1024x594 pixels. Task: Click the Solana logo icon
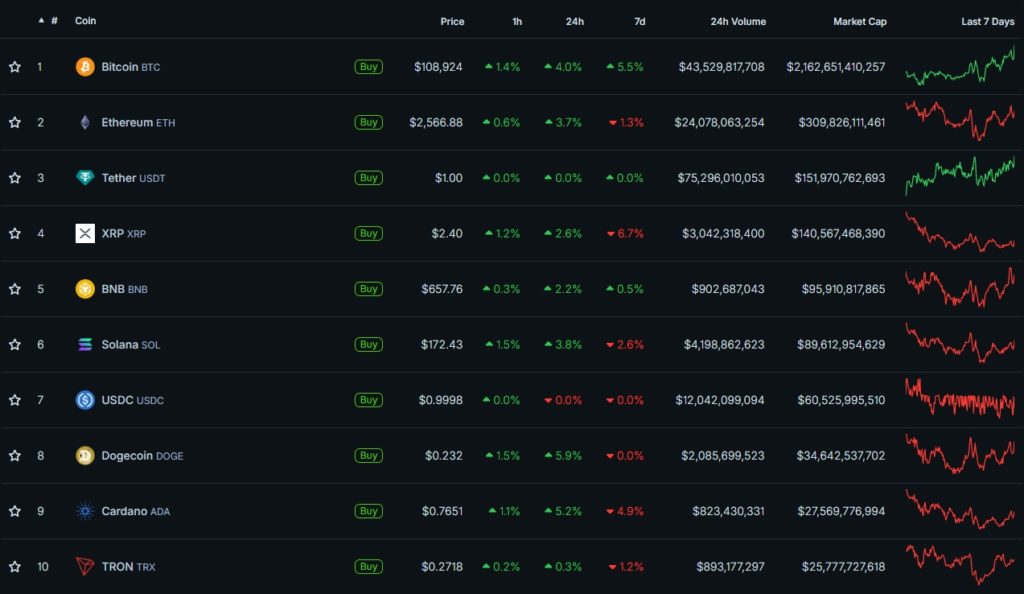coord(85,345)
